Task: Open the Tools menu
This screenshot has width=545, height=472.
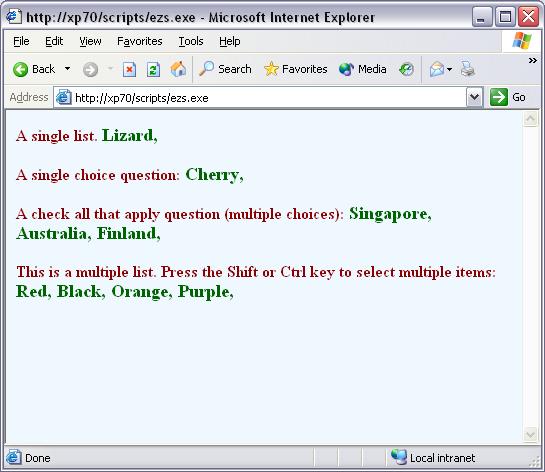Action: tap(191, 41)
